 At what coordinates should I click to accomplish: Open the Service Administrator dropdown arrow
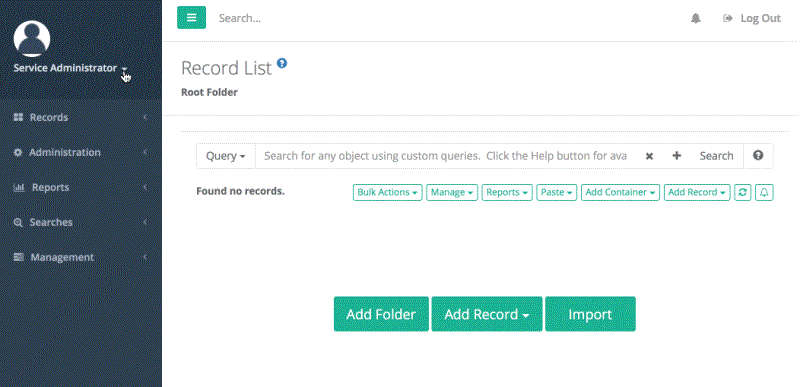124,69
